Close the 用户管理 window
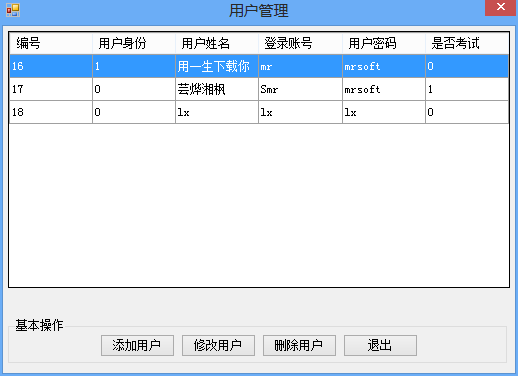 (x=500, y=7)
